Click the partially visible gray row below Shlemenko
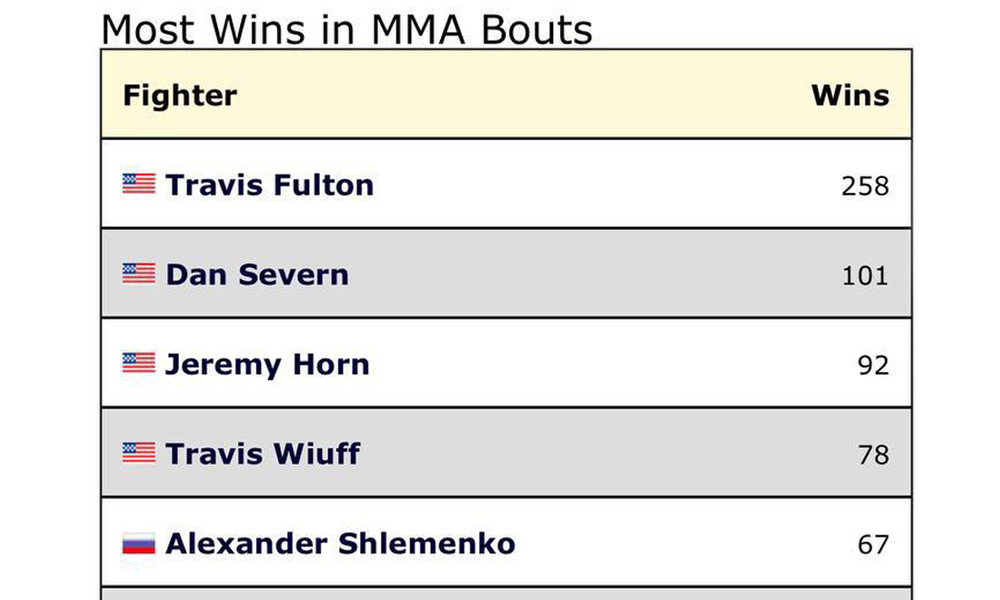The width and height of the screenshot is (1000, 600). click(506, 594)
